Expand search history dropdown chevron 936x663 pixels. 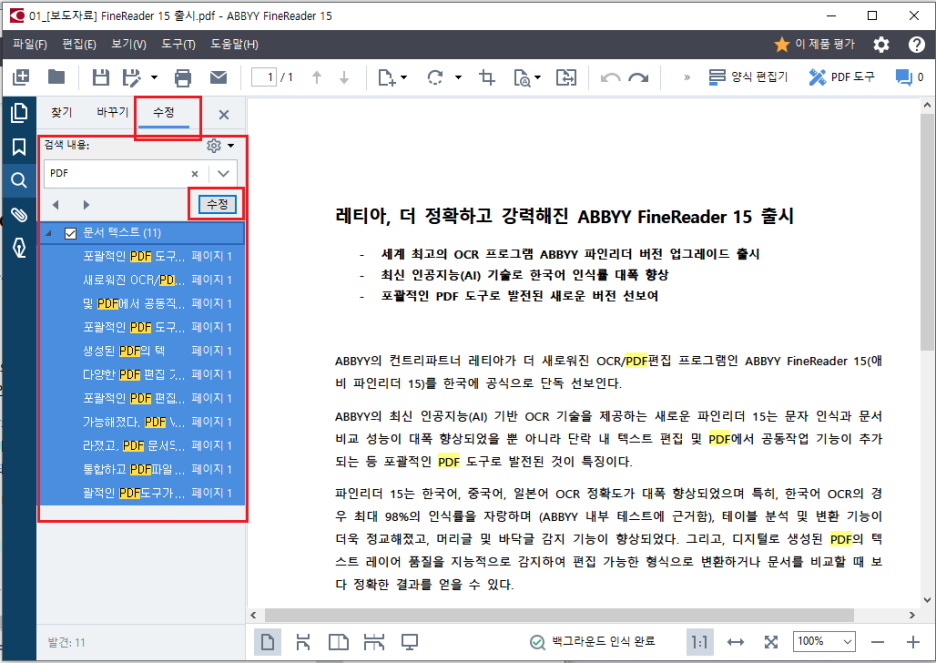pos(223,174)
